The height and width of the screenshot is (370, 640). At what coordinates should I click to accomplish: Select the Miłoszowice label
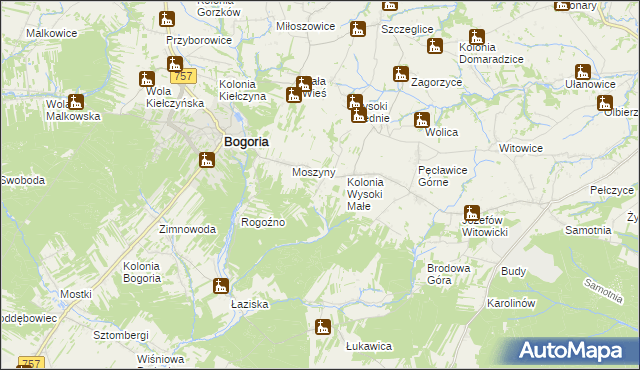point(306,27)
